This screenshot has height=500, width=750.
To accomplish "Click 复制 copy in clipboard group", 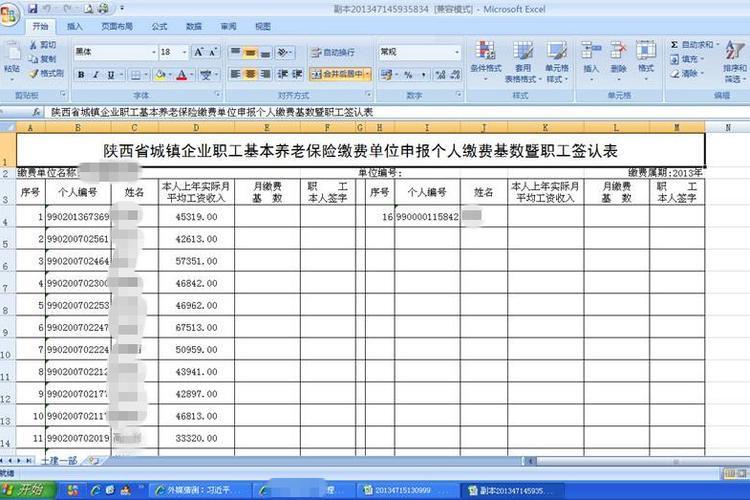I will click(x=43, y=59).
